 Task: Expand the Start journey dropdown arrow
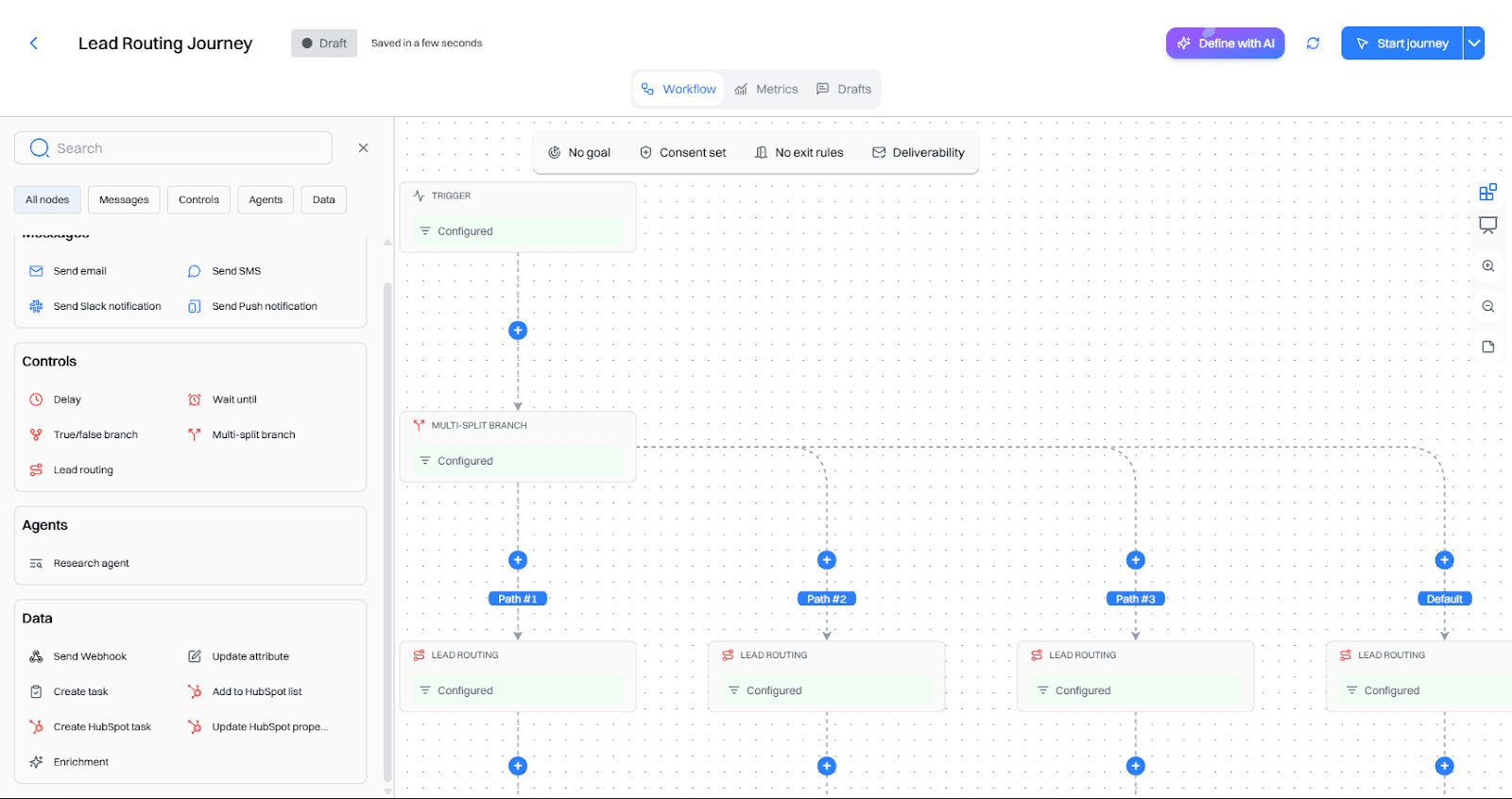[x=1474, y=43]
